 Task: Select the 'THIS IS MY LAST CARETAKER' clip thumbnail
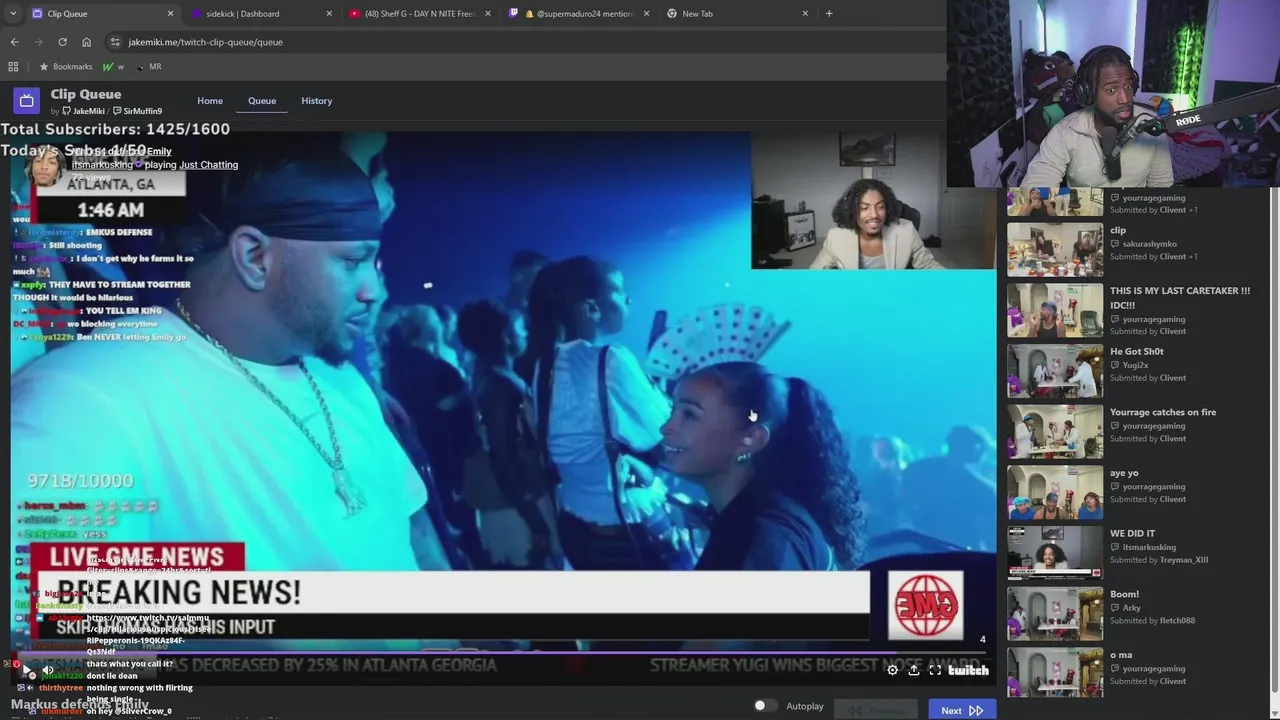1055,309
